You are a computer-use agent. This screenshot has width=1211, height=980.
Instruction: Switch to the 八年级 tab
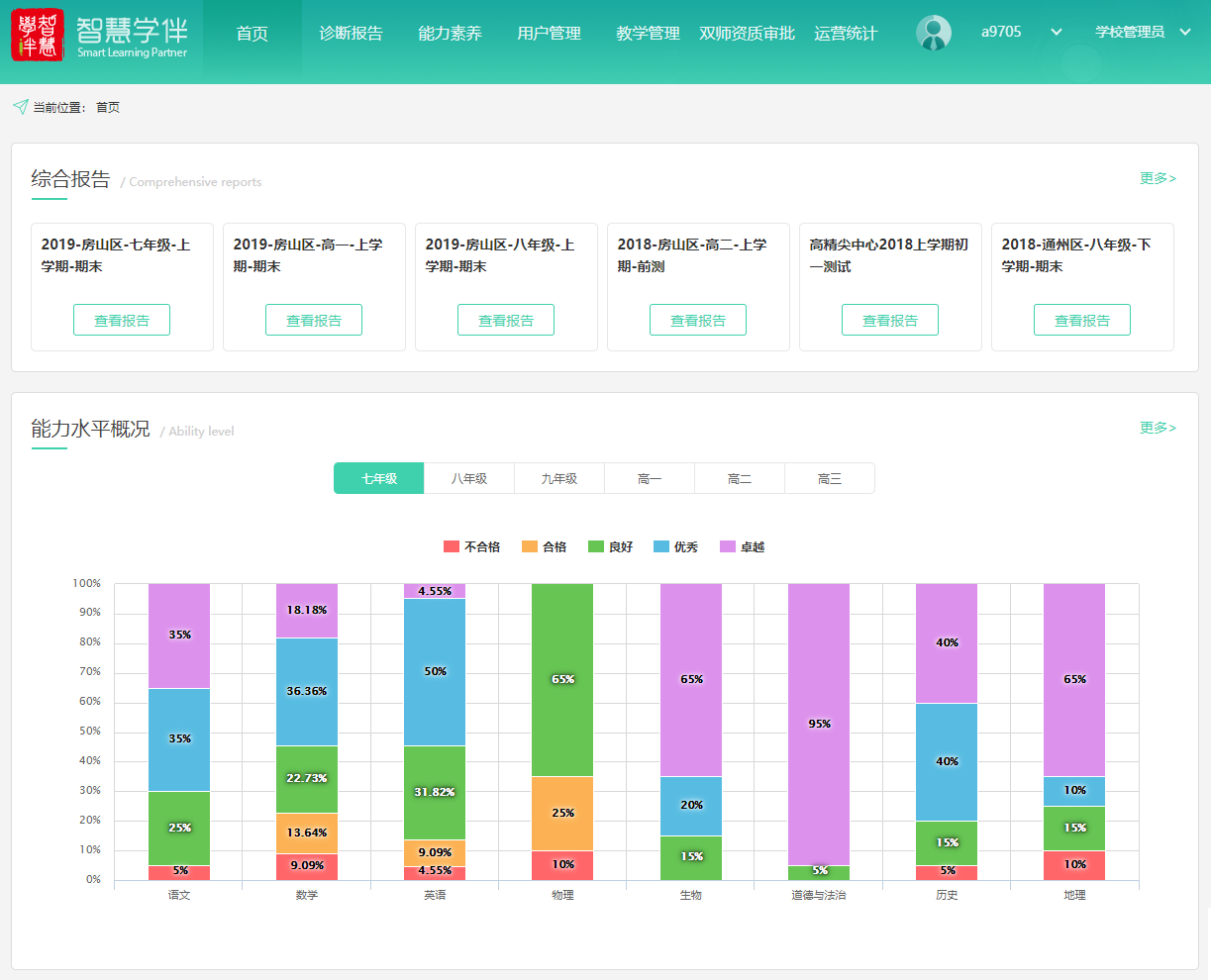tap(469, 478)
